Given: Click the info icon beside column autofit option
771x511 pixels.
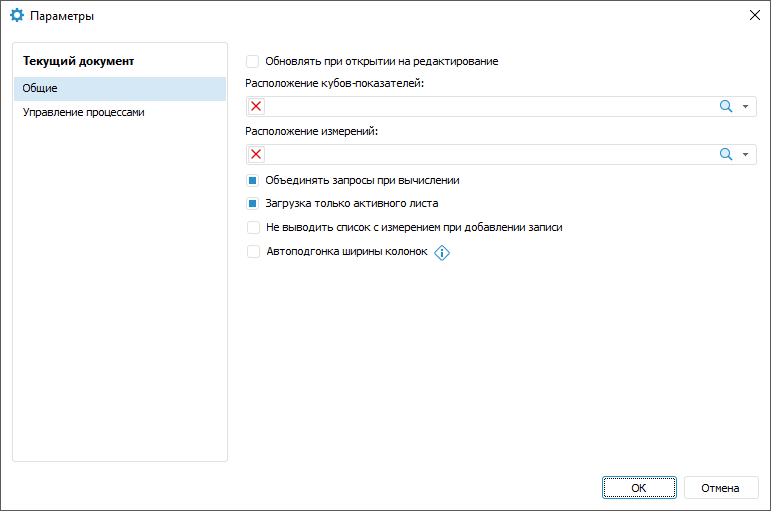Looking at the screenshot, I should tap(442, 253).
